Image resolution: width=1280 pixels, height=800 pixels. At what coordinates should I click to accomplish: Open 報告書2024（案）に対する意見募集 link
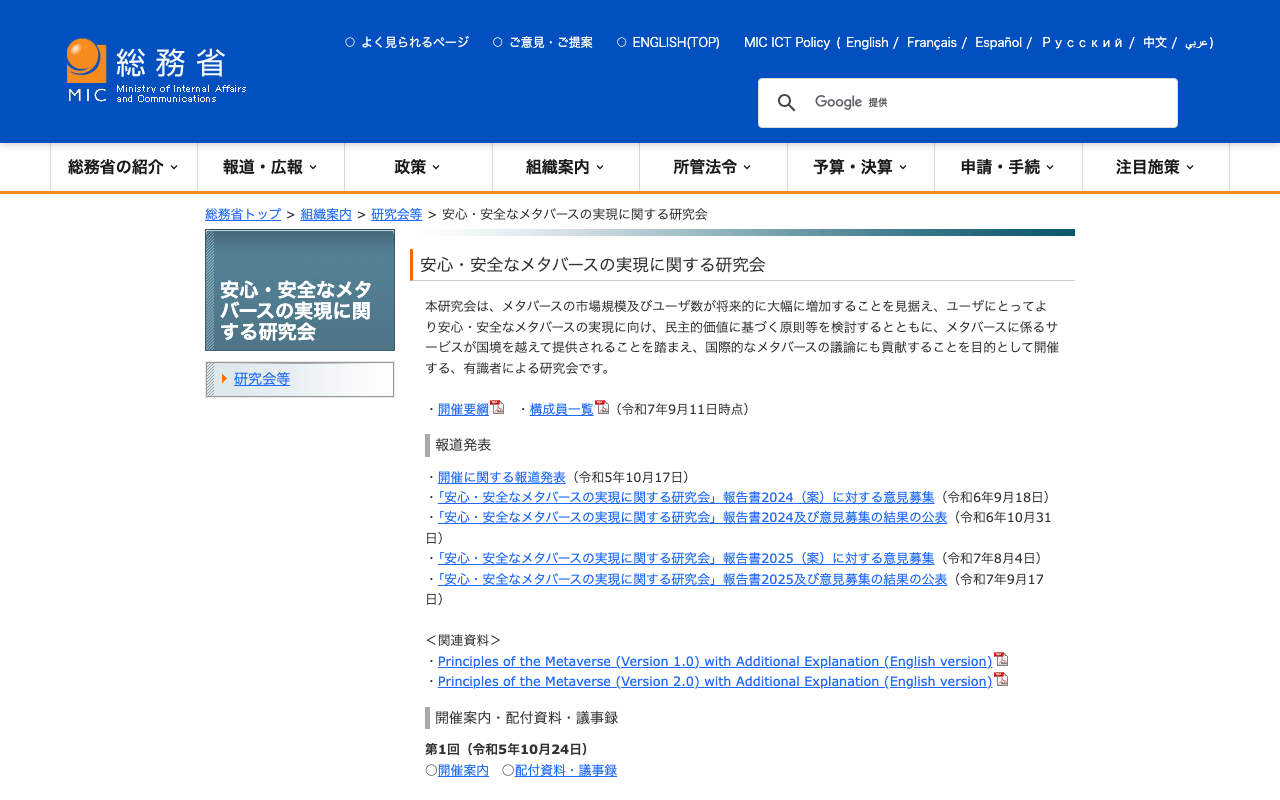coord(686,497)
